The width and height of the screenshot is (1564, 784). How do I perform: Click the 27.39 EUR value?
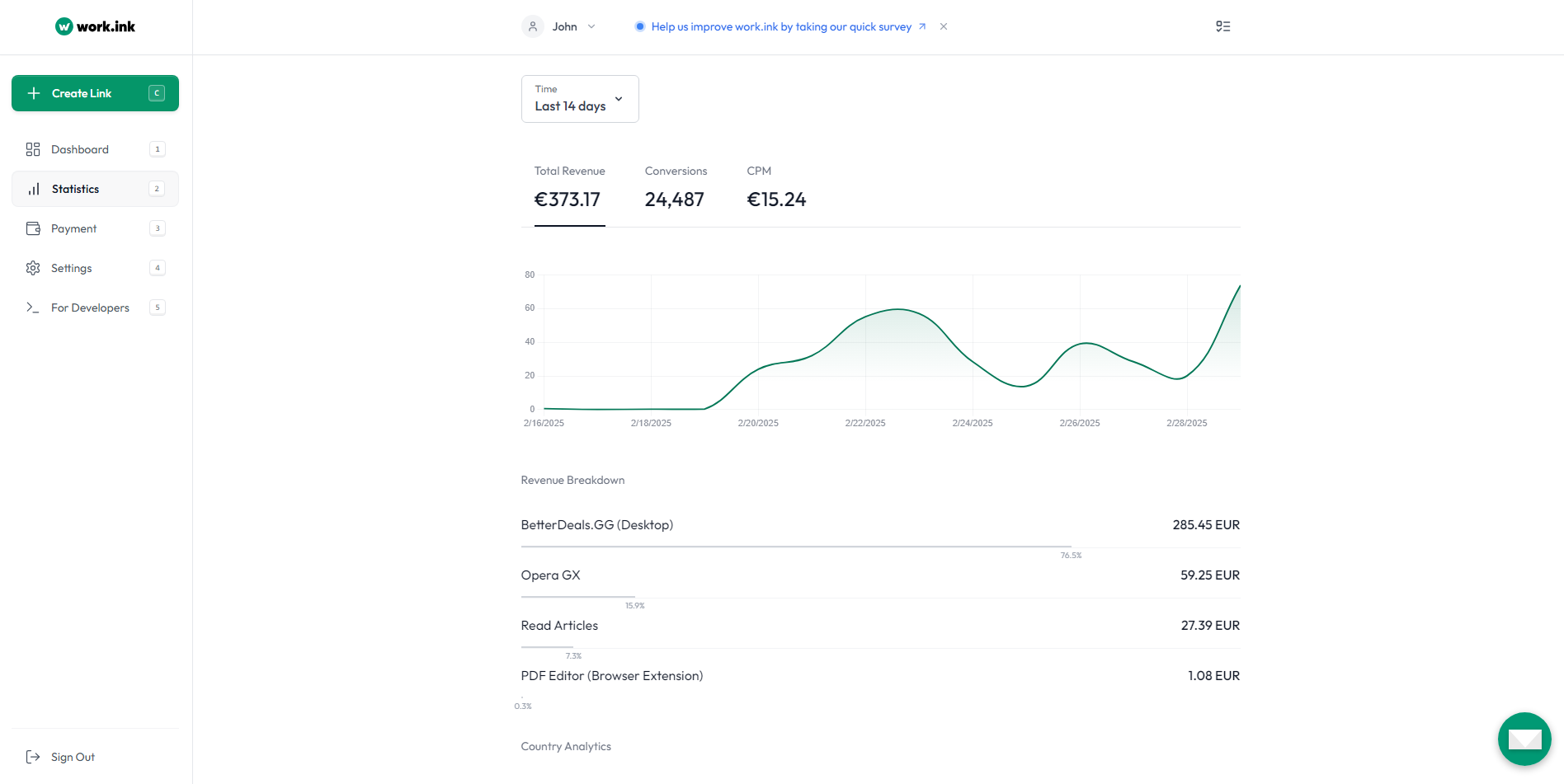[x=1210, y=626]
